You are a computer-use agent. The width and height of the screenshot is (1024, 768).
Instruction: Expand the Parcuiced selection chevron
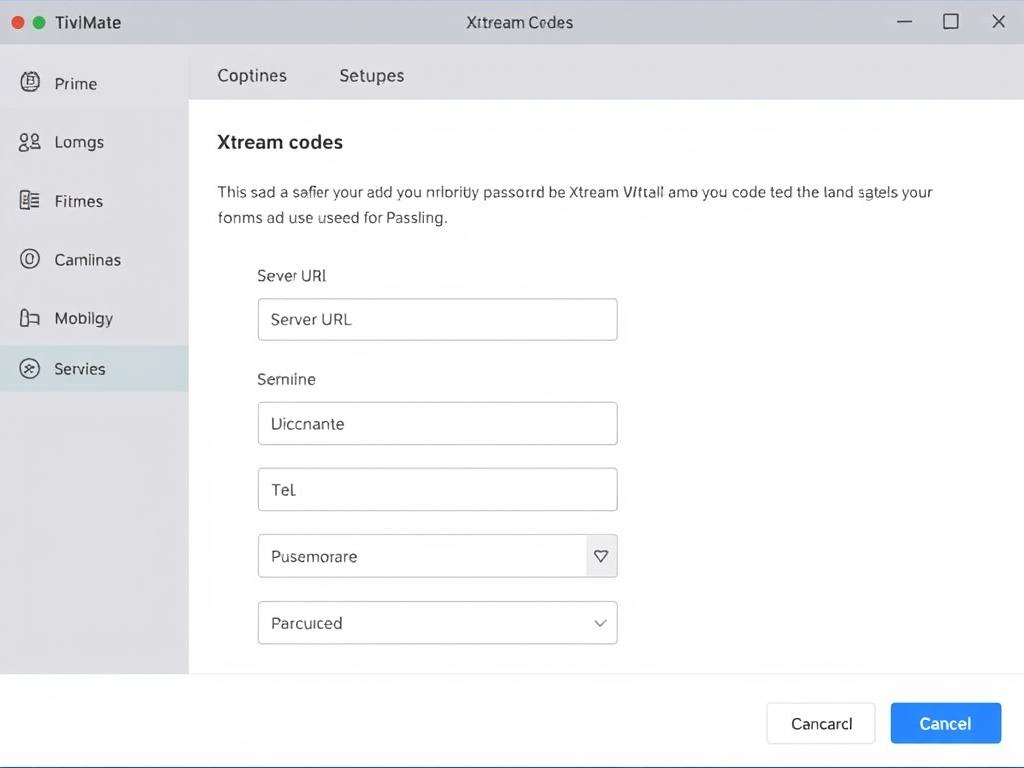[x=599, y=622]
